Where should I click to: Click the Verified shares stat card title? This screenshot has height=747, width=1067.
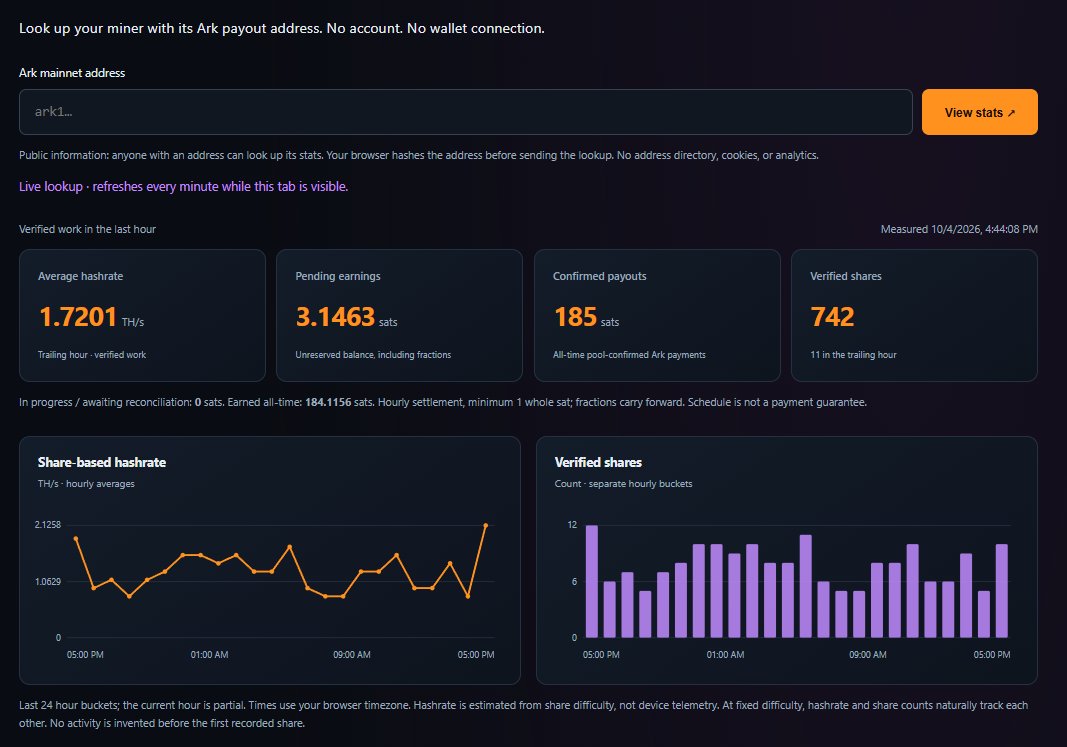[x=846, y=276]
